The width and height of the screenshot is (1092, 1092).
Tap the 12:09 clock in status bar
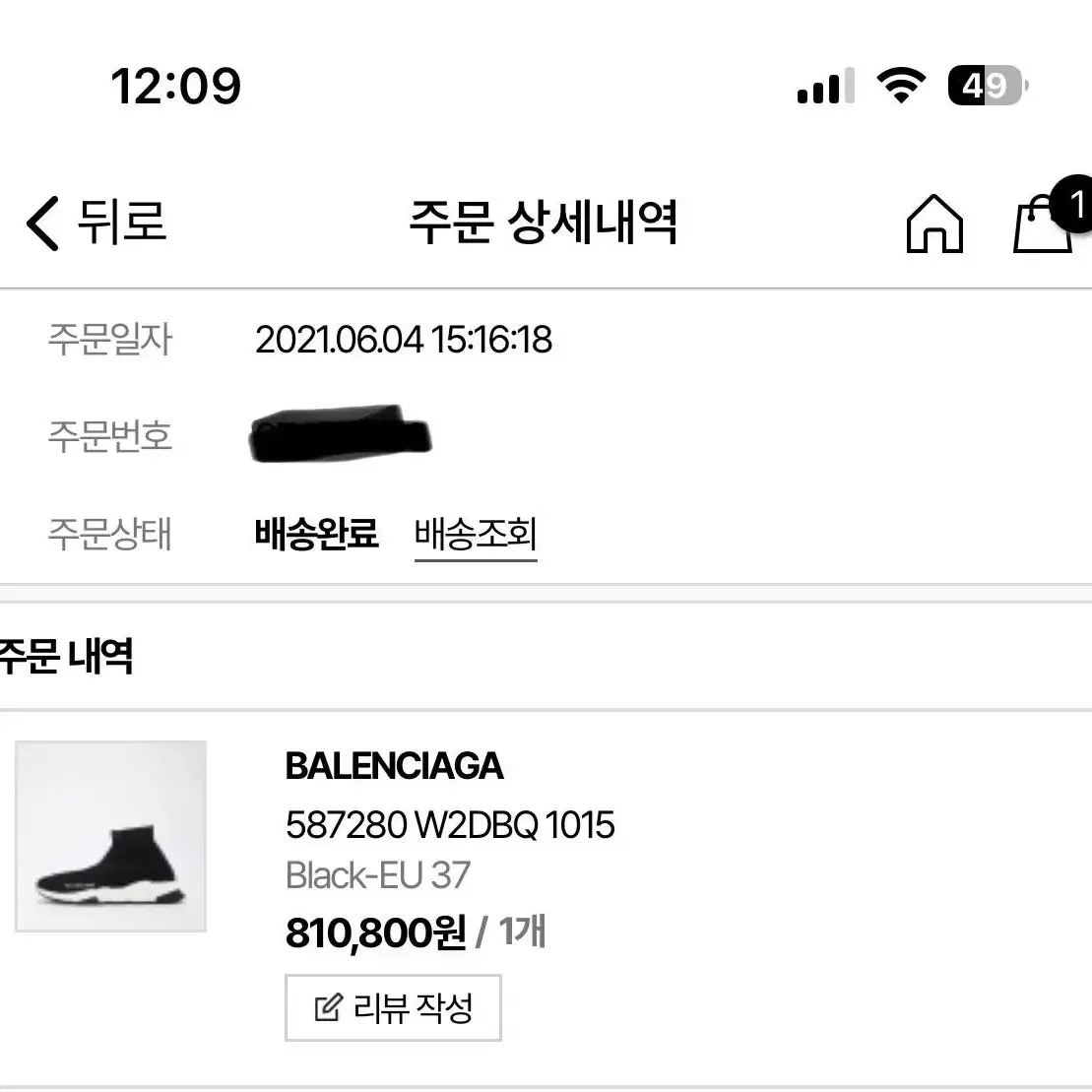point(175,87)
